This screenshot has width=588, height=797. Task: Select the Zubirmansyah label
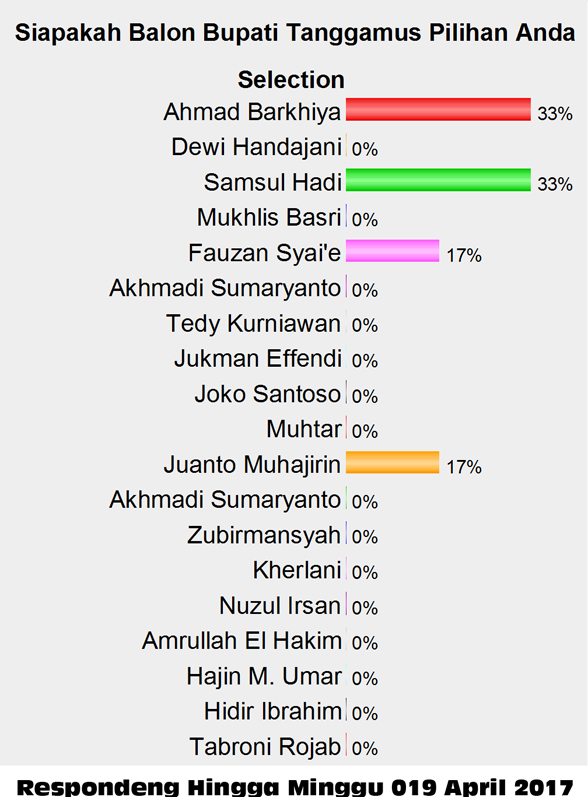(x=264, y=535)
